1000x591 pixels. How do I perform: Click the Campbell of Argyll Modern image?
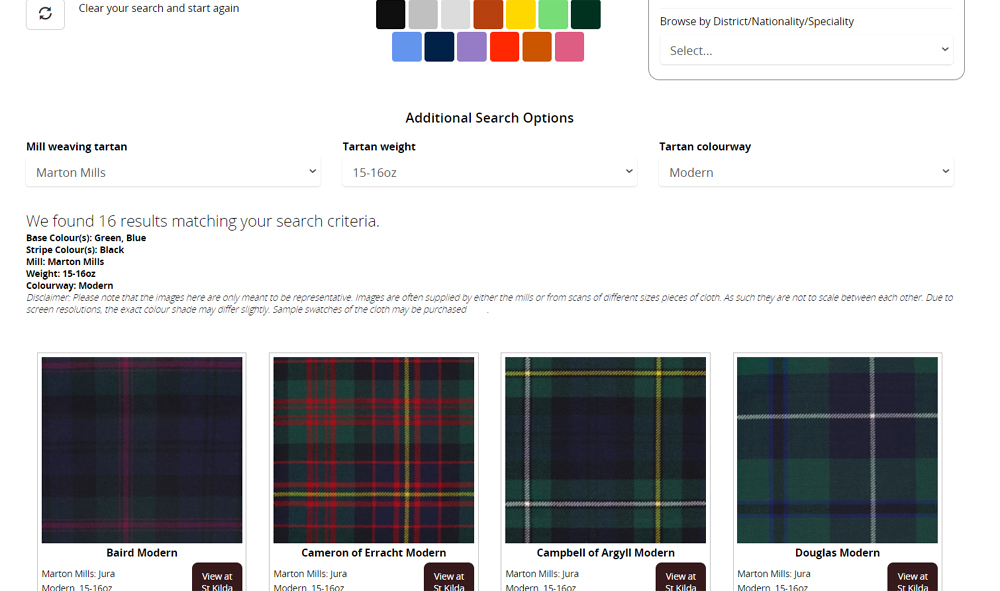(606, 450)
